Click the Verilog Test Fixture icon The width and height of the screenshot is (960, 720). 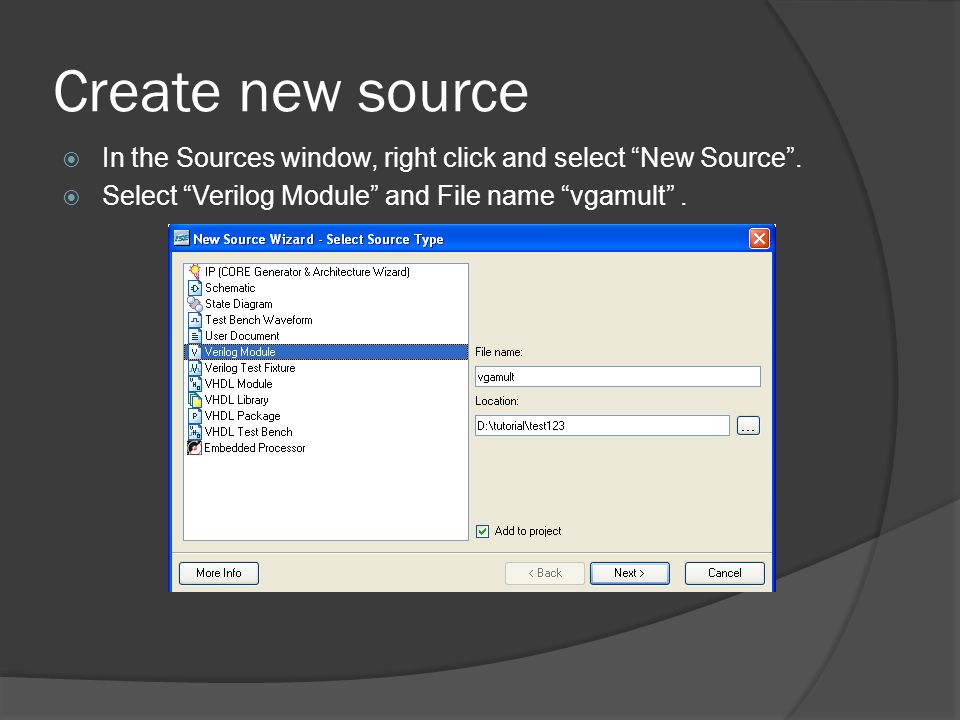tap(195, 368)
